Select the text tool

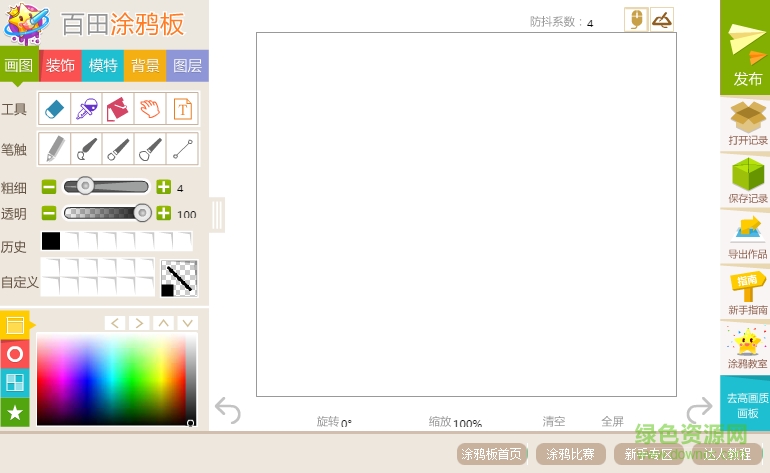[x=182, y=109]
